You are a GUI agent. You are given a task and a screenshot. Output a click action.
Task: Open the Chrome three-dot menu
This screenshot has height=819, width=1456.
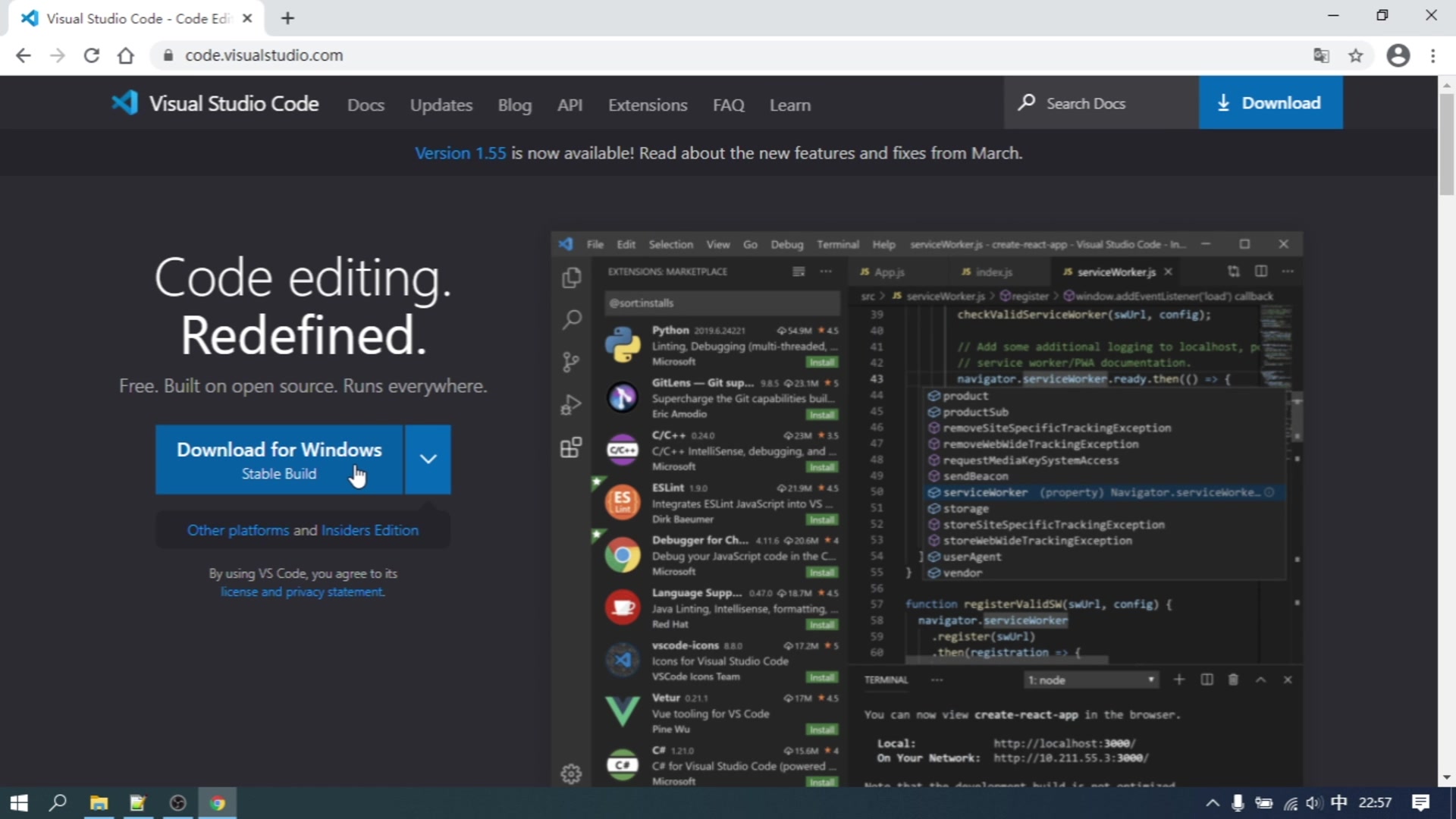tap(1433, 55)
